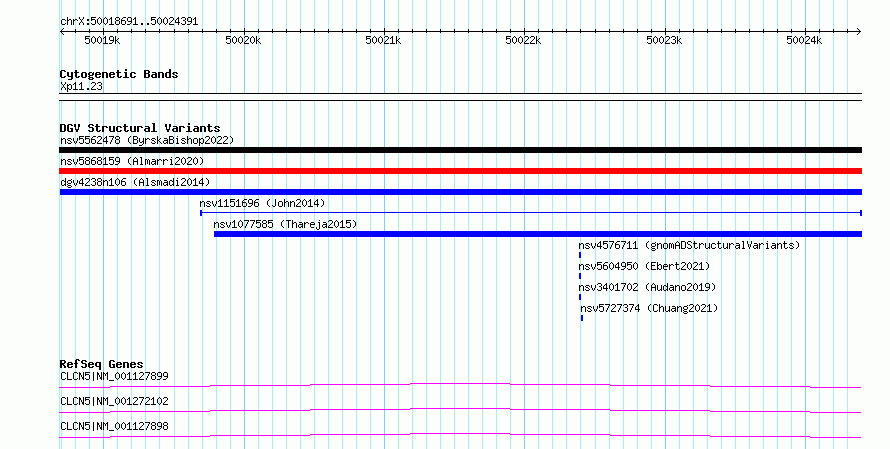Click the nsv3401702 (Audano2019) label

click(647, 287)
